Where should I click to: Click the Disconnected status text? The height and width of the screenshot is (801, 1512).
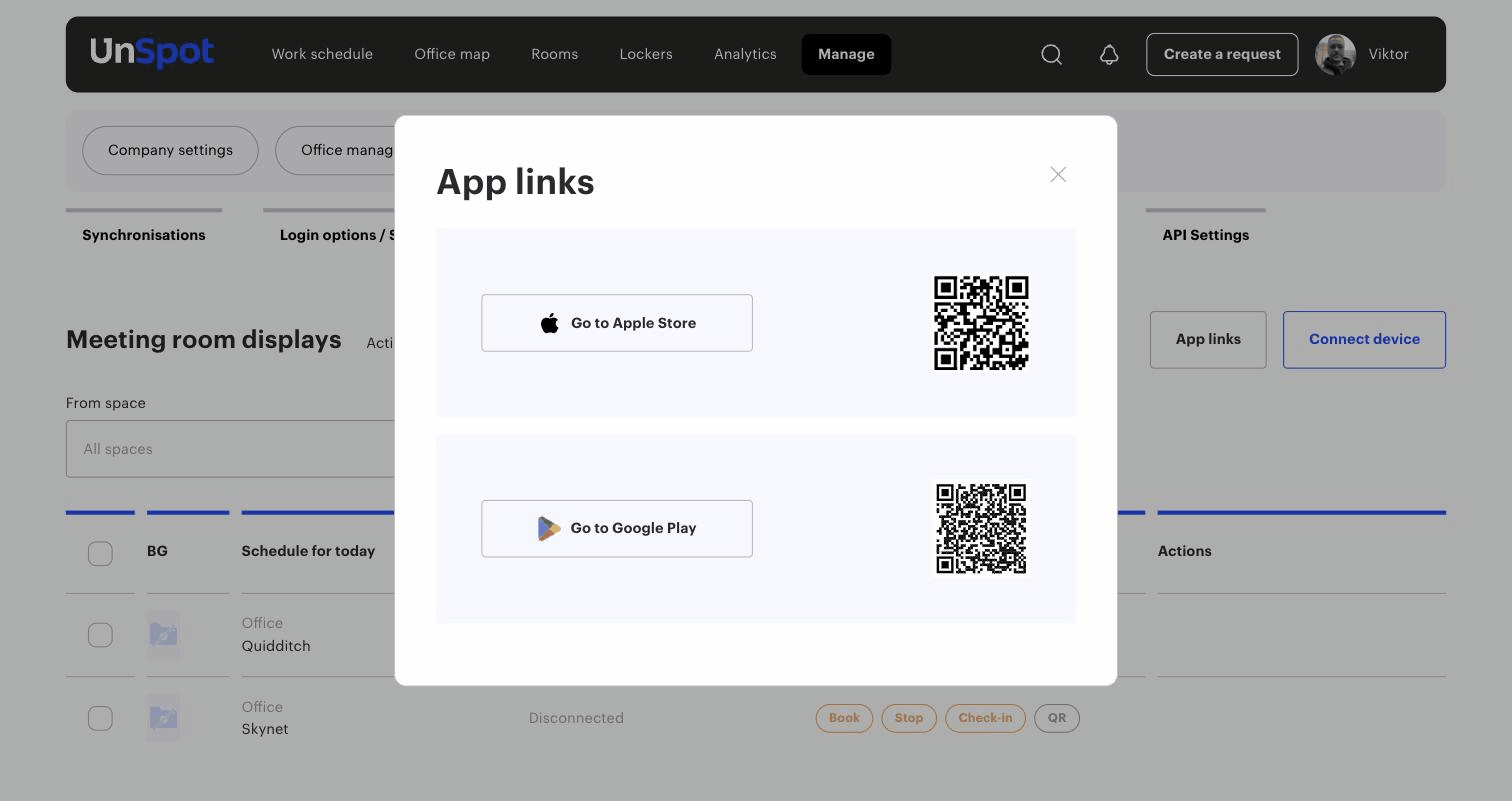tap(576, 718)
